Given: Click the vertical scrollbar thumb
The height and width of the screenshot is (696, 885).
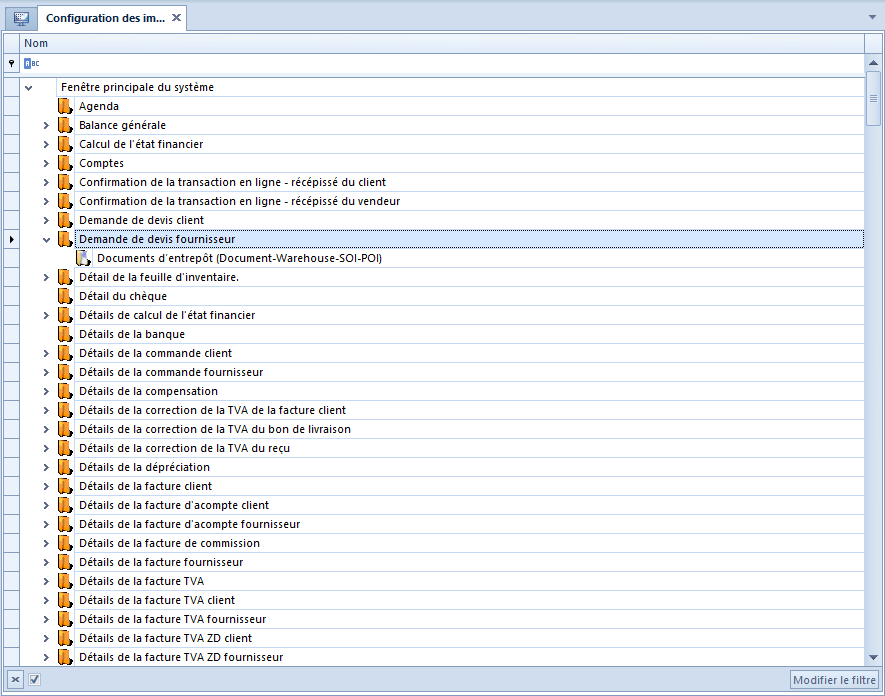Looking at the screenshot, I should coord(873,99).
